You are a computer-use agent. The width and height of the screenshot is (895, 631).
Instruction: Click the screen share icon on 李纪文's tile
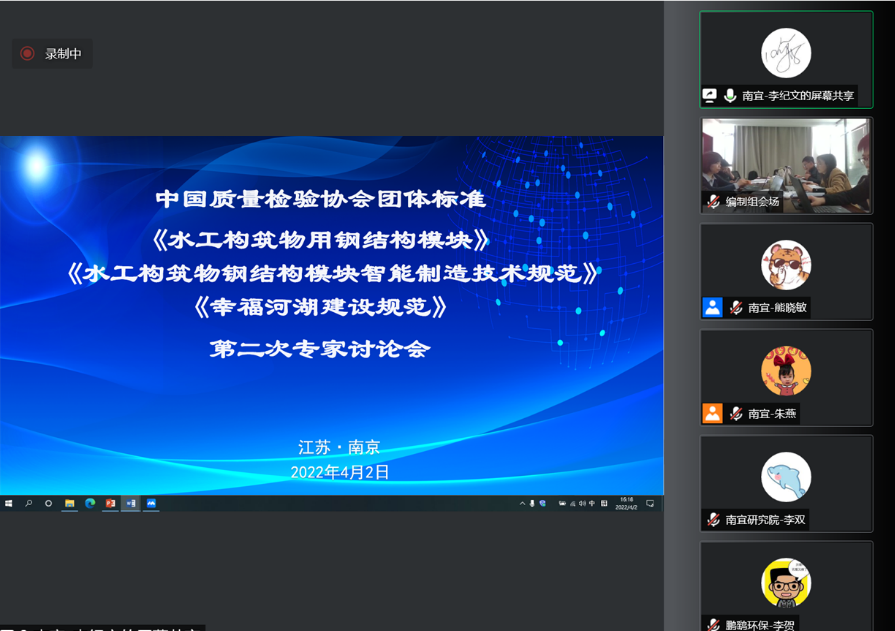click(710, 96)
